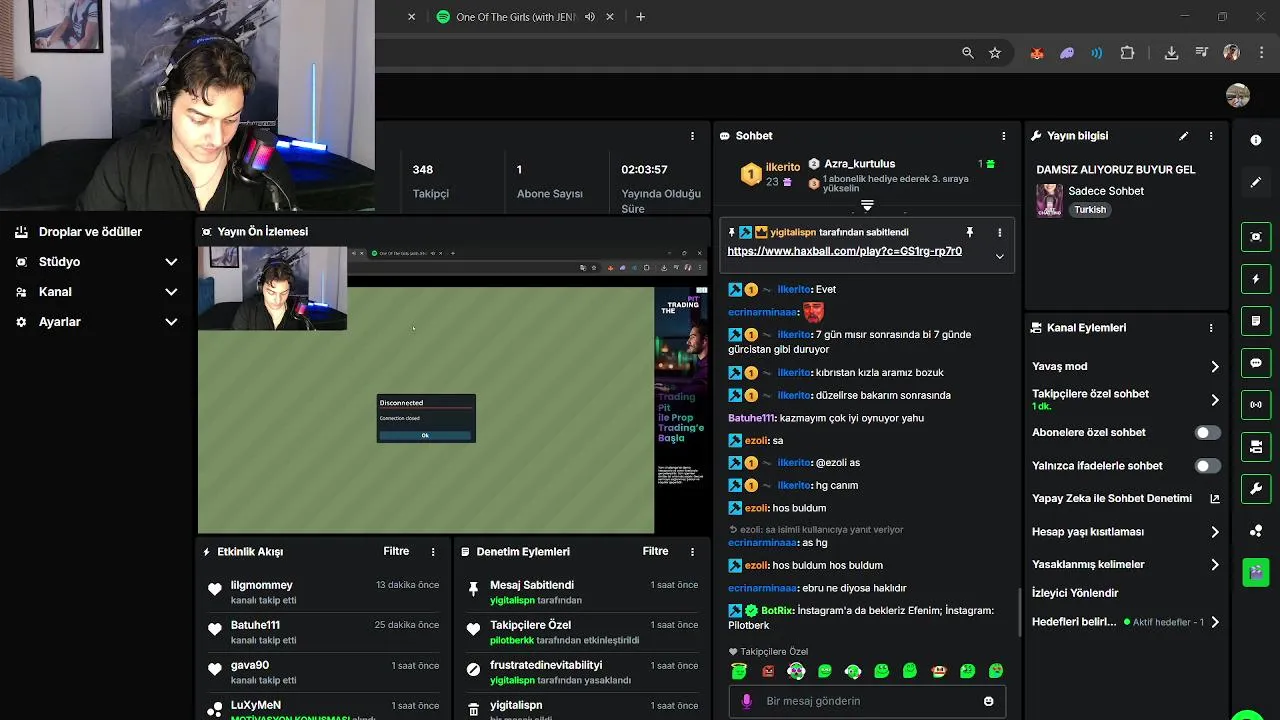Viewport: 1280px width, 720px height.
Task: Click username liigmommey in activity feed
Action: coord(262,585)
